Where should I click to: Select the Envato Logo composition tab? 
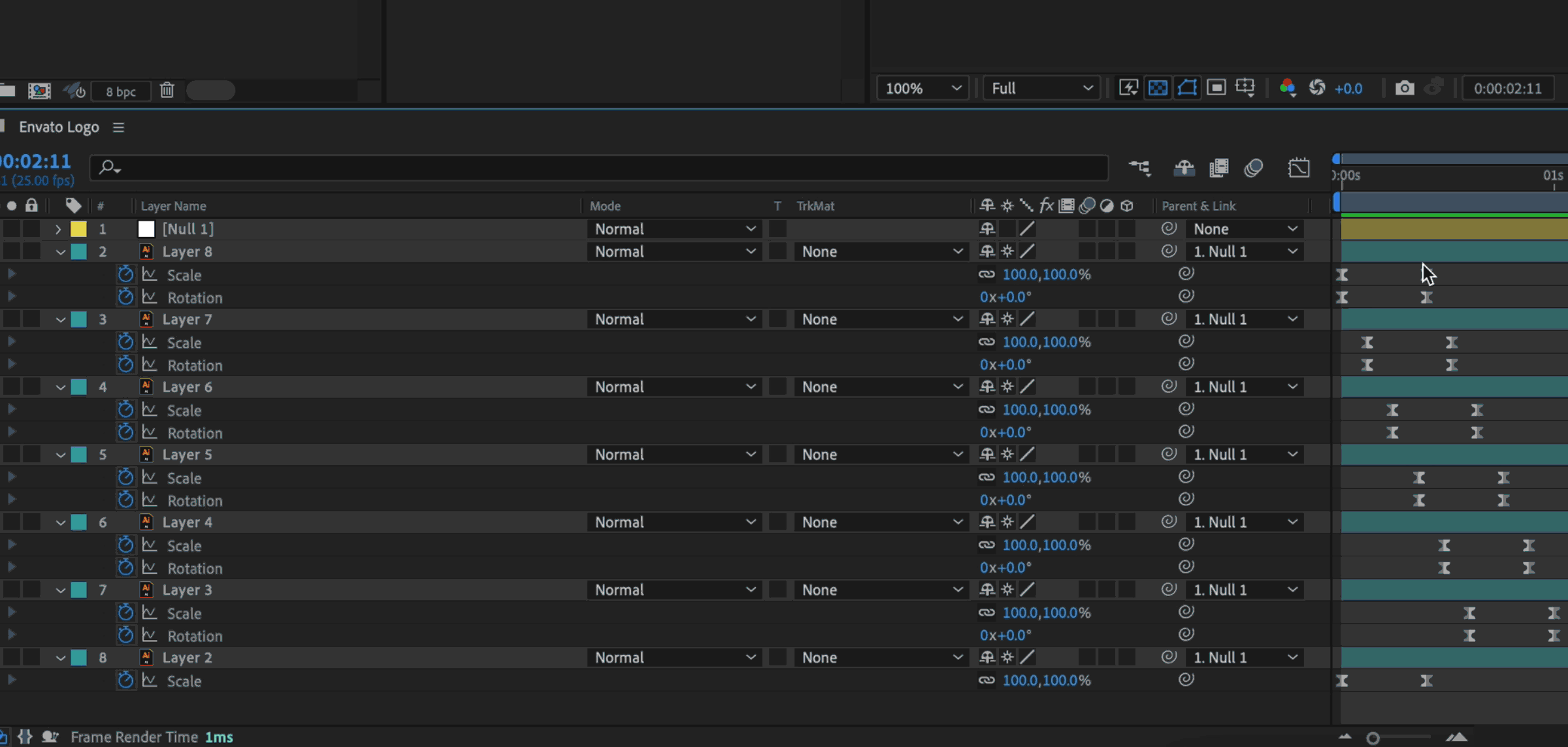click(59, 127)
